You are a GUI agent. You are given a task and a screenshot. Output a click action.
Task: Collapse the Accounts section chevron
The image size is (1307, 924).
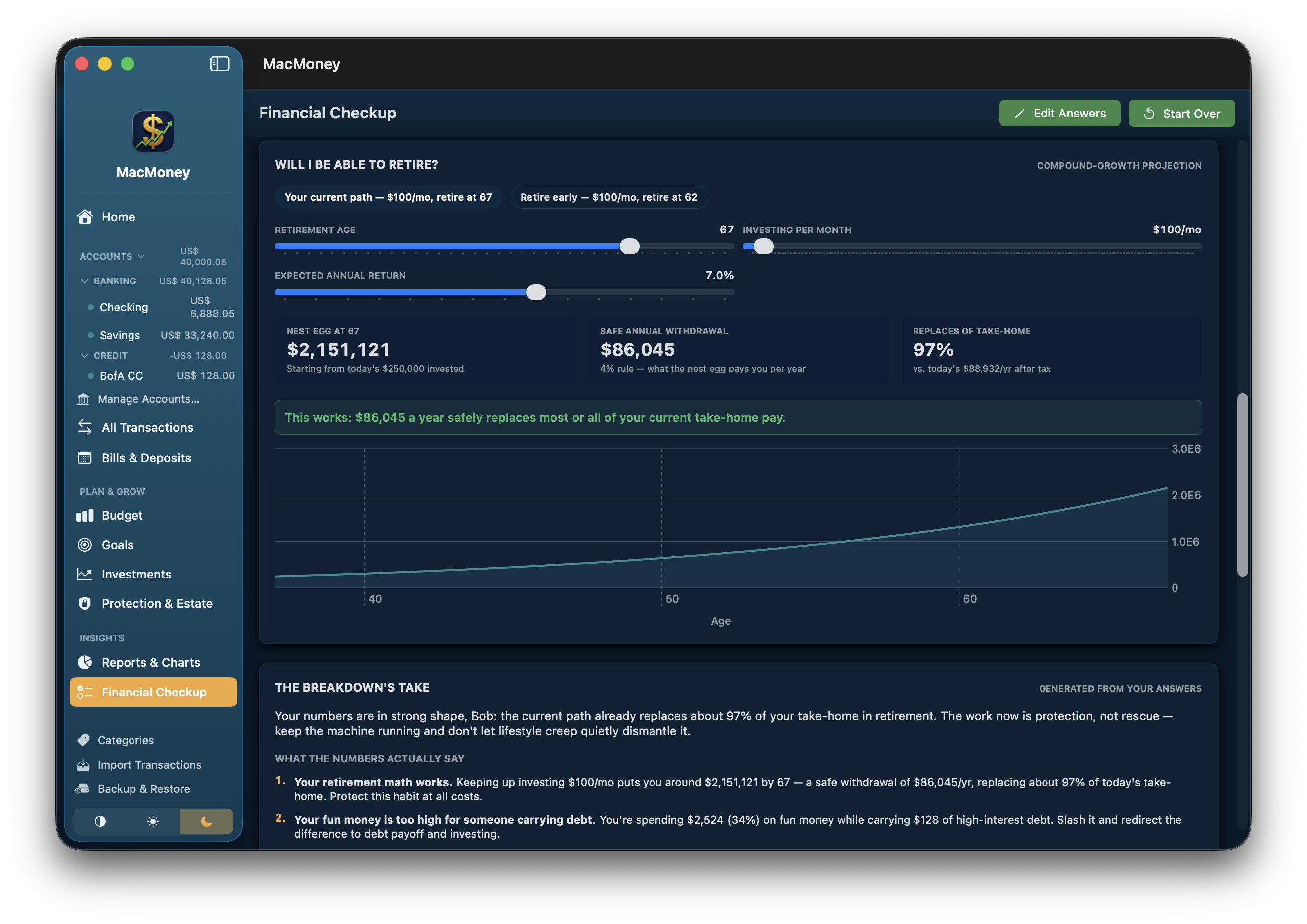[x=142, y=256]
